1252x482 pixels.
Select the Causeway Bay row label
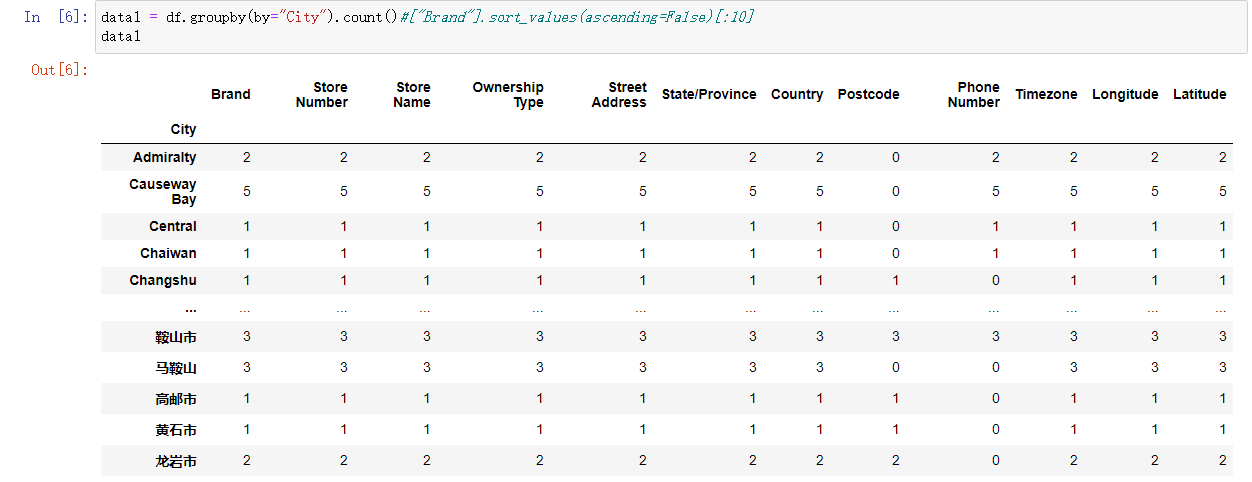pyautogui.click(x=163, y=191)
